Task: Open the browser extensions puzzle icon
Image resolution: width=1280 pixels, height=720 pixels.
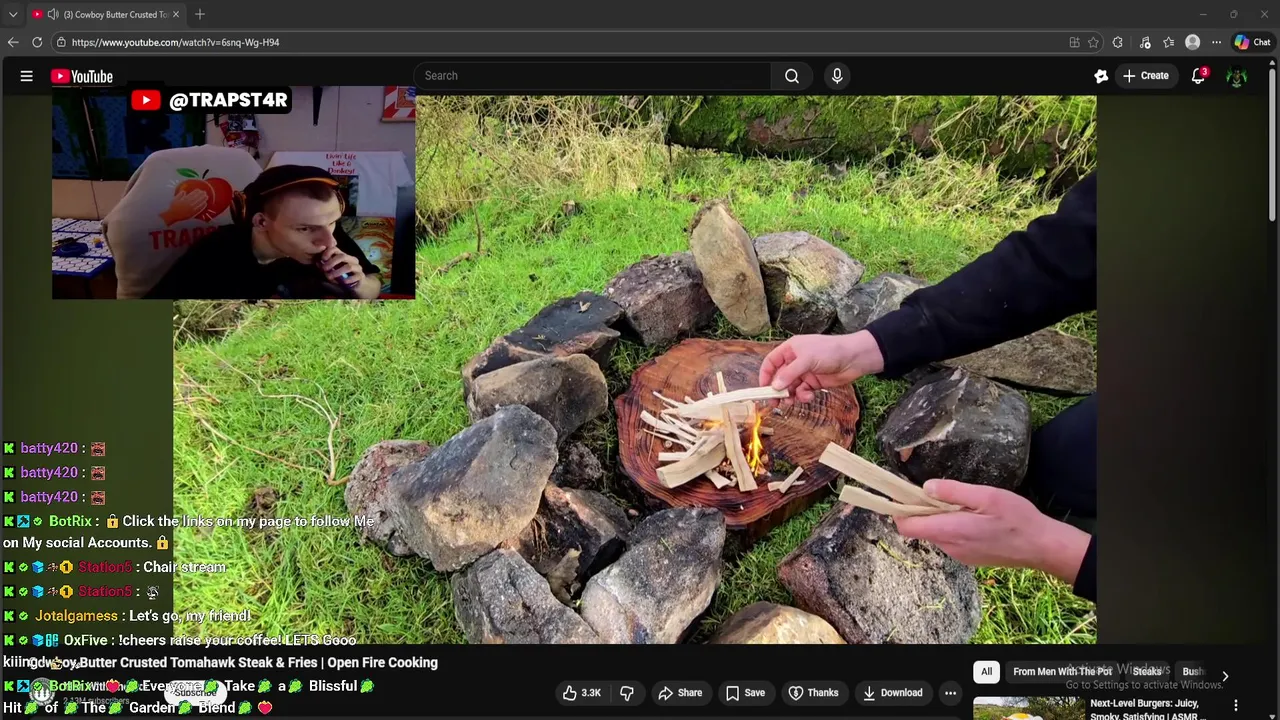Action: tap(1118, 42)
